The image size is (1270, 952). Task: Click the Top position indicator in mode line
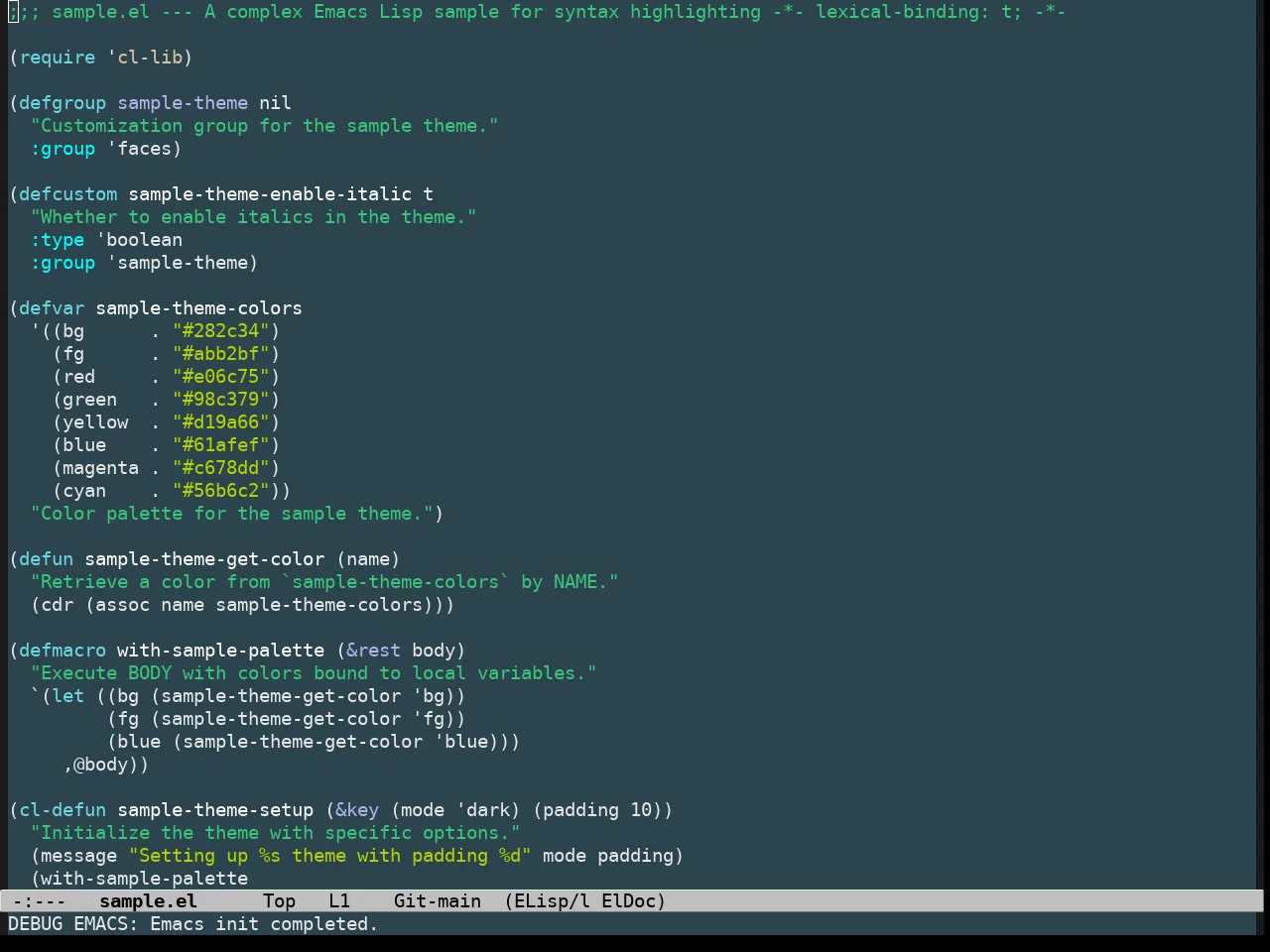(280, 900)
